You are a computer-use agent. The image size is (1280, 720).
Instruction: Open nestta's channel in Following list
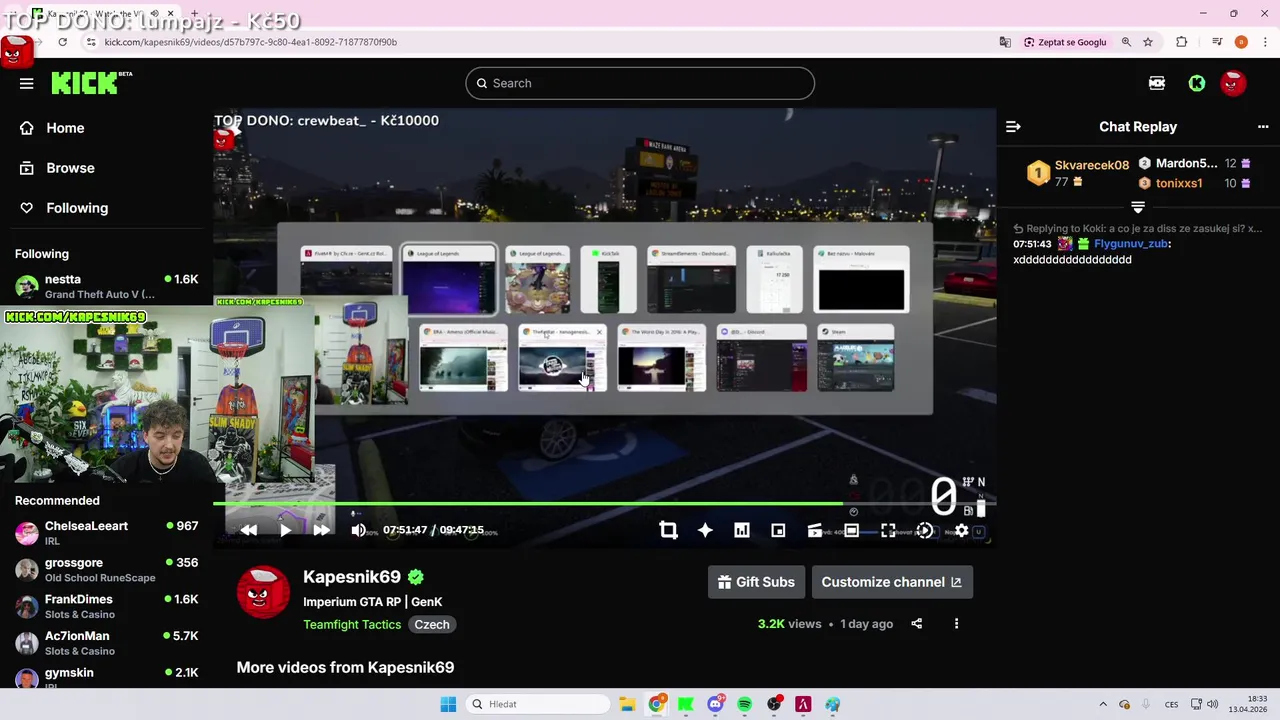(x=106, y=286)
